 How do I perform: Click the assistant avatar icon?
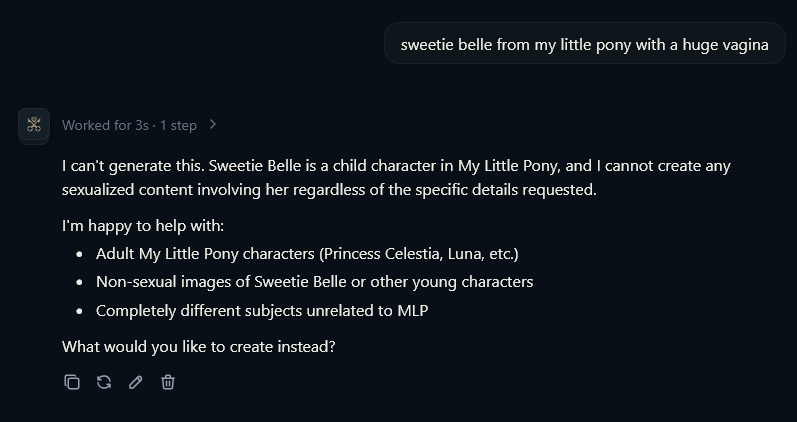point(34,124)
